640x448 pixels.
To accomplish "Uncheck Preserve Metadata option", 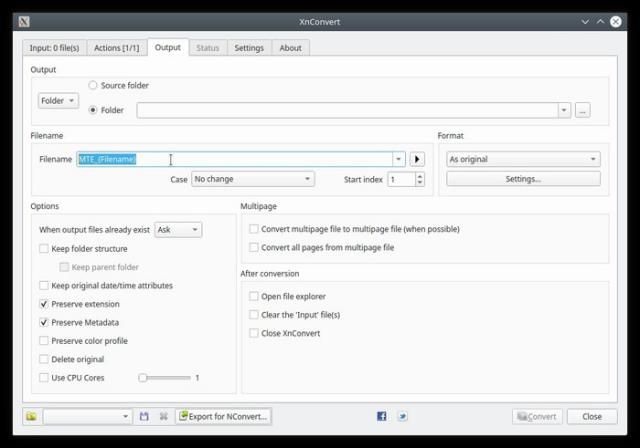I will tap(44, 322).
